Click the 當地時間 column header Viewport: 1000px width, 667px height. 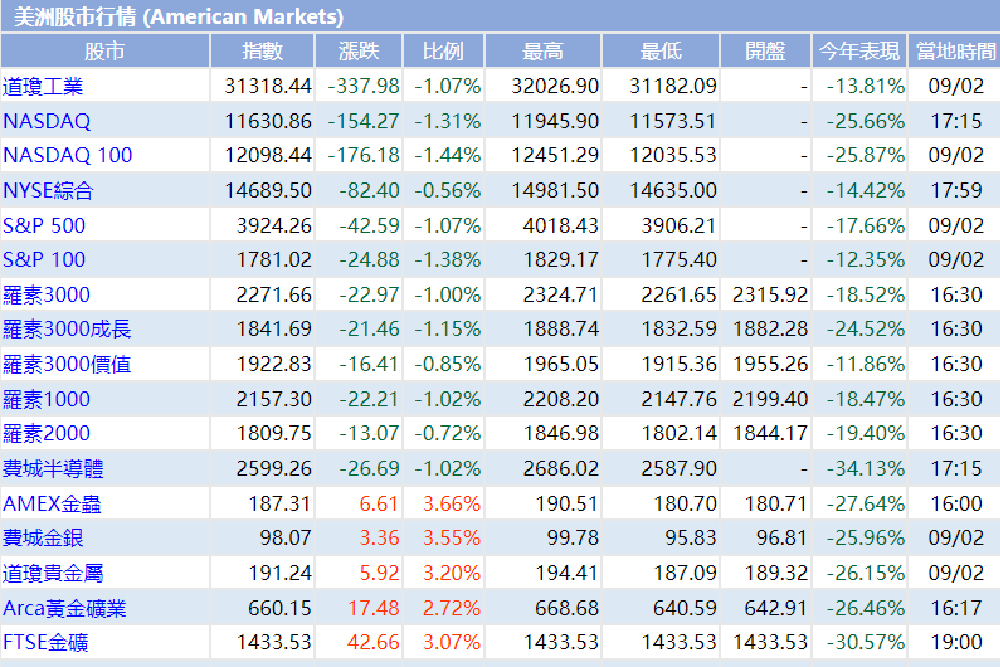pyautogui.click(x=955, y=51)
